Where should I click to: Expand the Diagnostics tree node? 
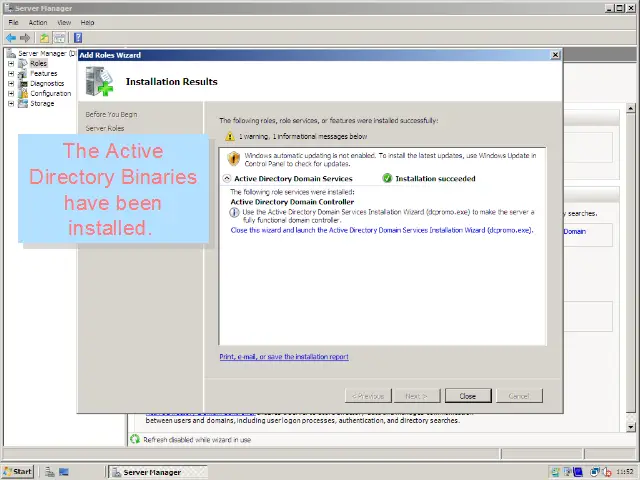(x=11, y=84)
